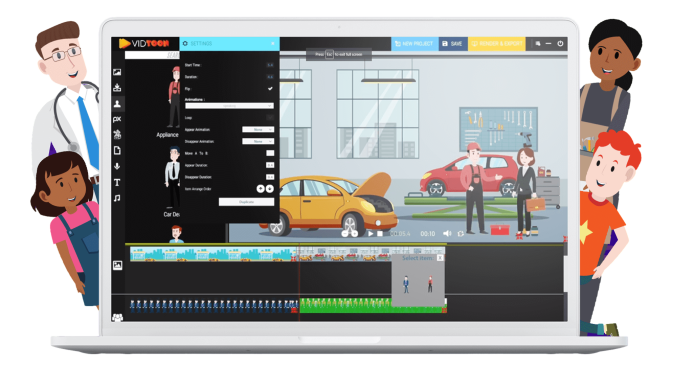
Task: Click Render & Export in top bar
Action: pyautogui.click(x=497, y=44)
